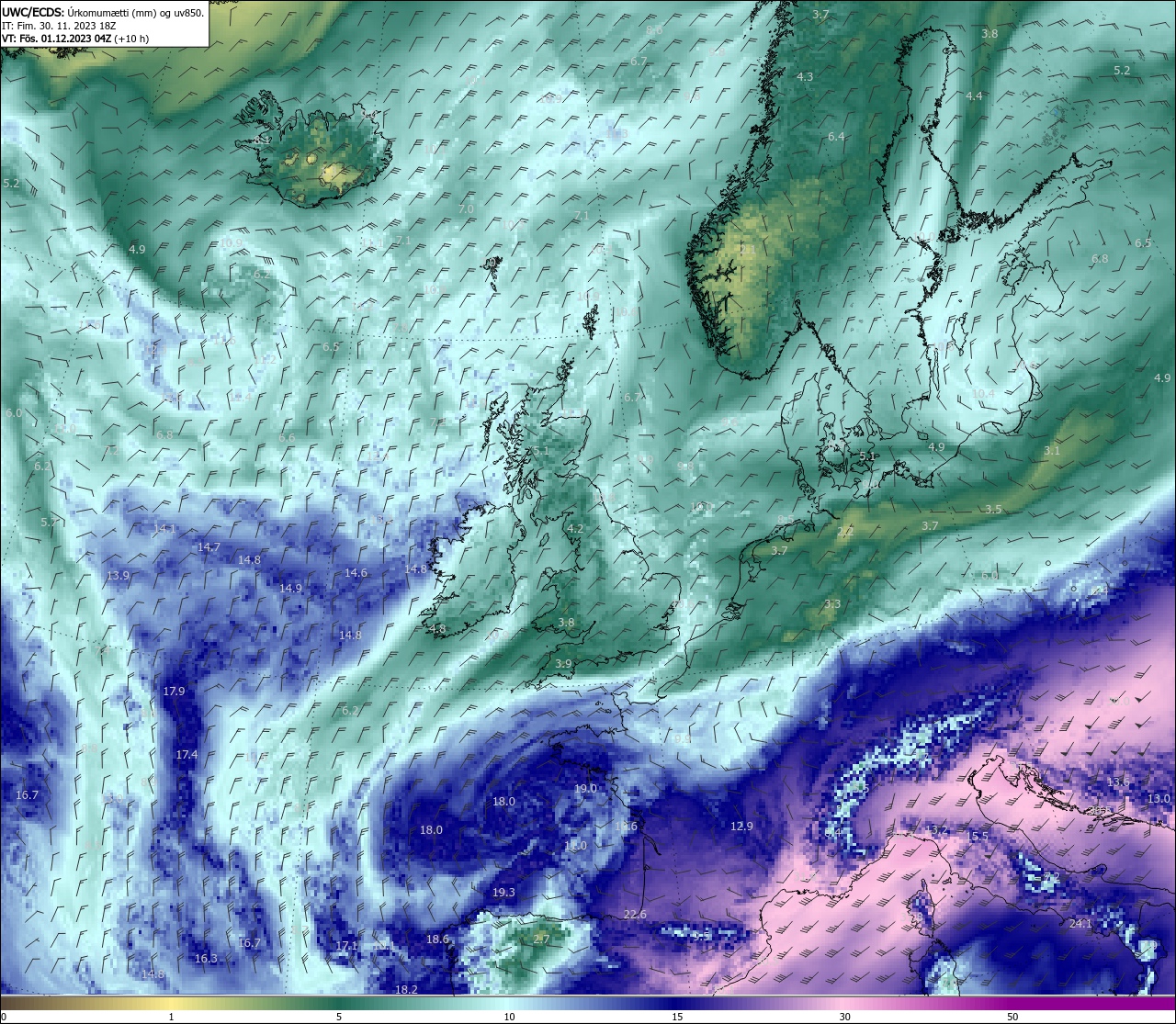Click the 13.0 value at right edge
Viewport: 1176px width, 1024px height.
click(1159, 798)
